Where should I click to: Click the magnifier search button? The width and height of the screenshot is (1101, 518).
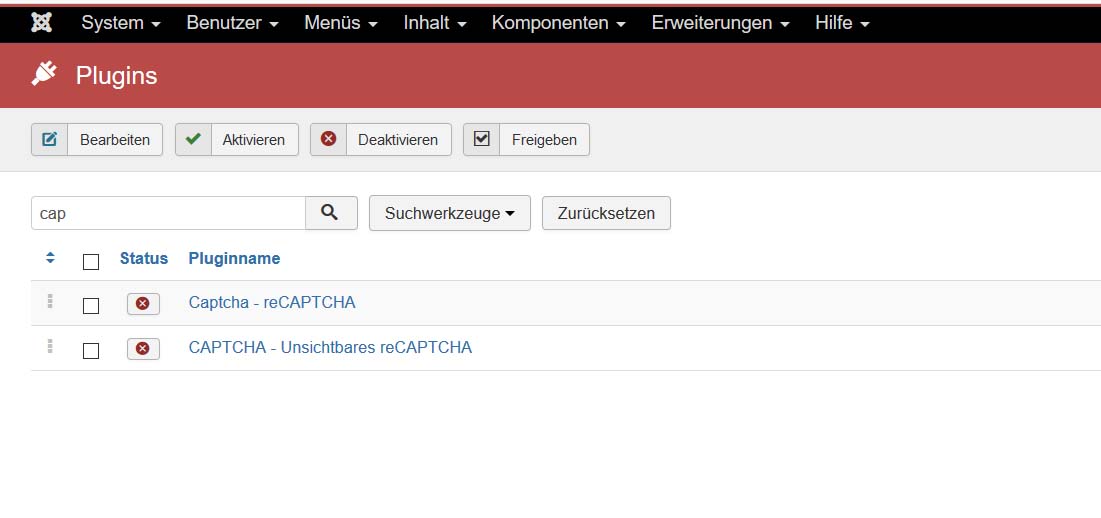(331, 213)
